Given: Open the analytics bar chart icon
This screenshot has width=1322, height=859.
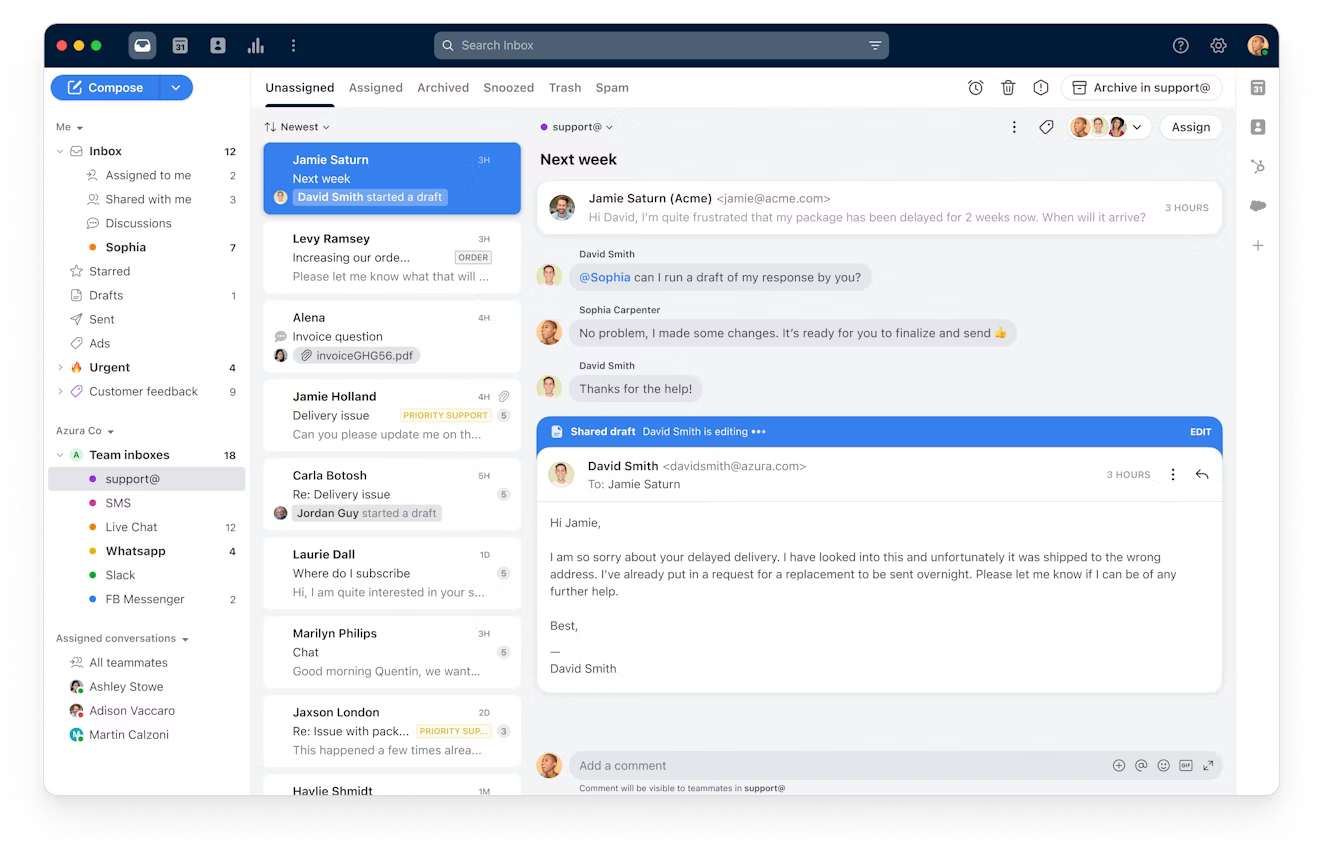Looking at the screenshot, I should [256, 45].
